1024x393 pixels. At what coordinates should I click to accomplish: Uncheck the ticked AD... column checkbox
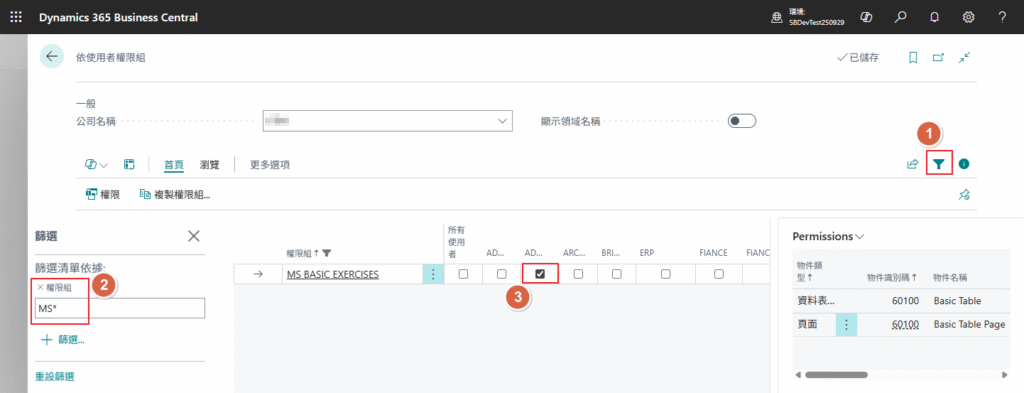pyautogui.click(x=540, y=274)
